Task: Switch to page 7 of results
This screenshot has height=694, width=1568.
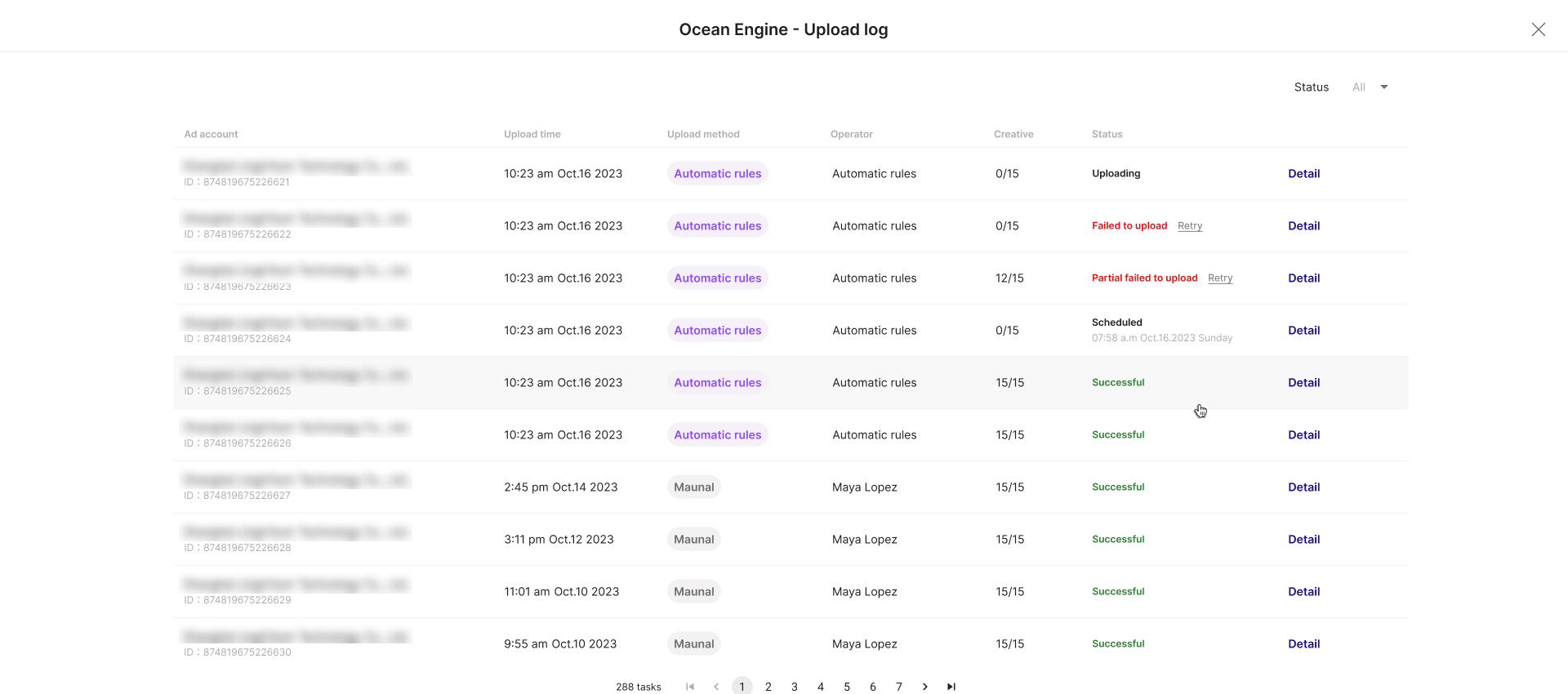Action: [x=898, y=687]
